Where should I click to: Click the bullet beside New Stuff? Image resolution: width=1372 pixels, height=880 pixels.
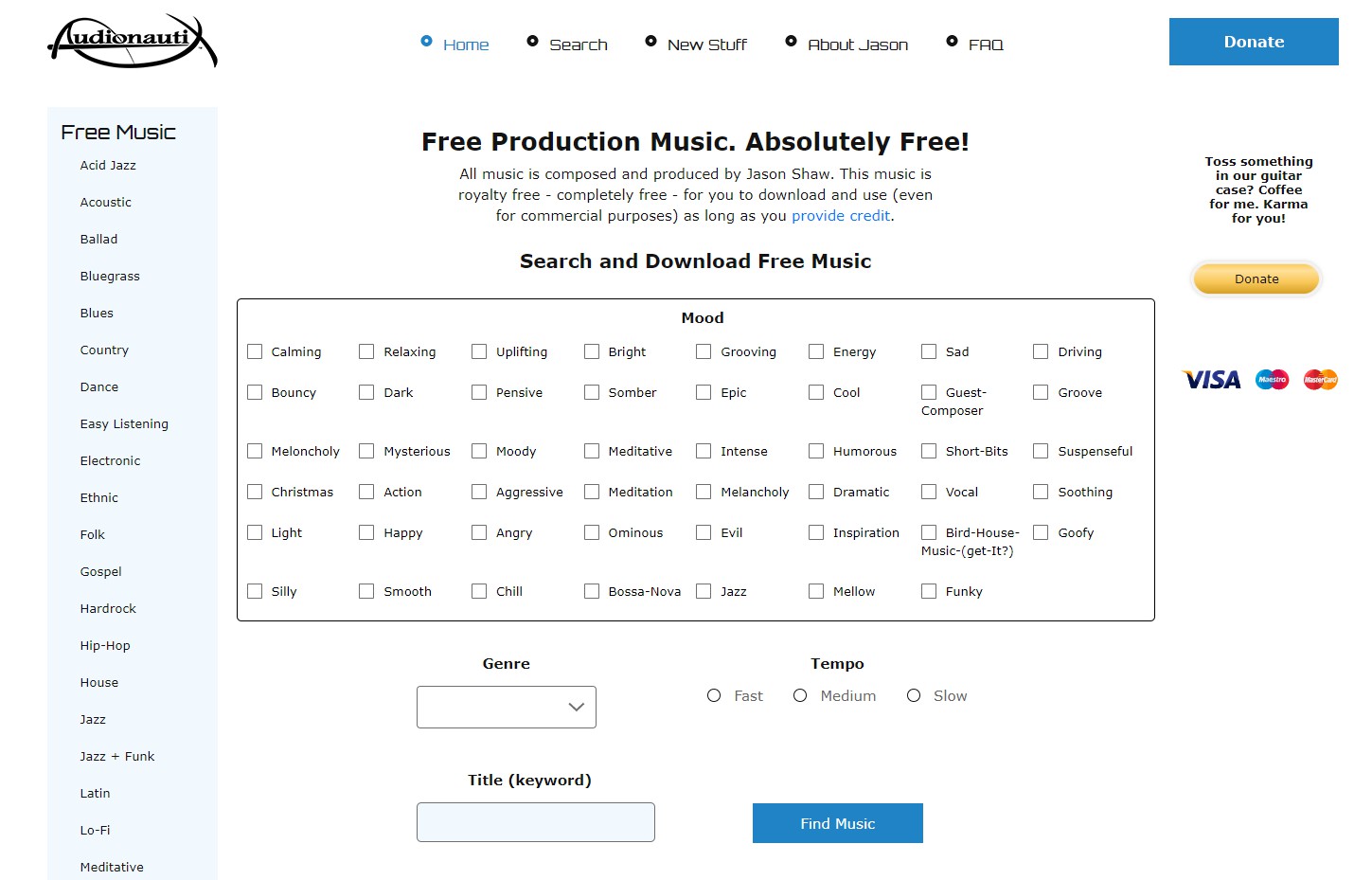point(650,41)
